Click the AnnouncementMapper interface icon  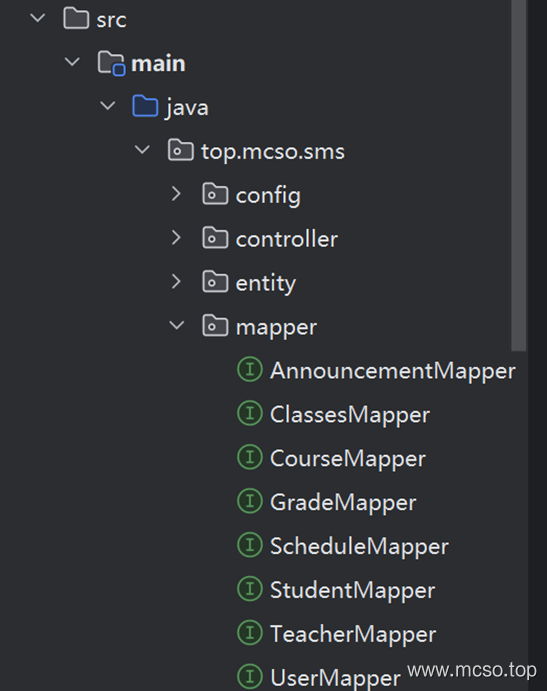(x=250, y=369)
